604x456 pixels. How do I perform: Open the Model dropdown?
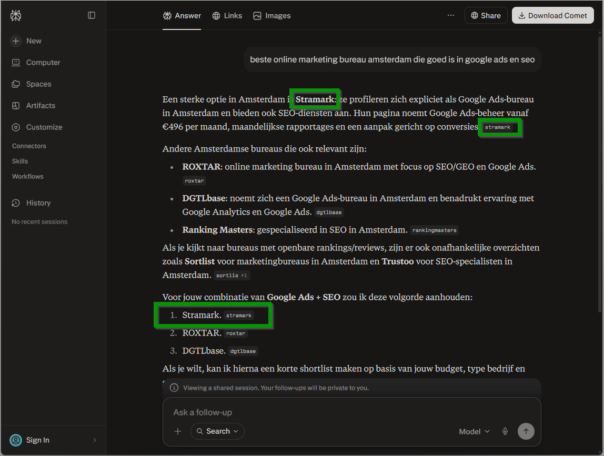click(474, 432)
